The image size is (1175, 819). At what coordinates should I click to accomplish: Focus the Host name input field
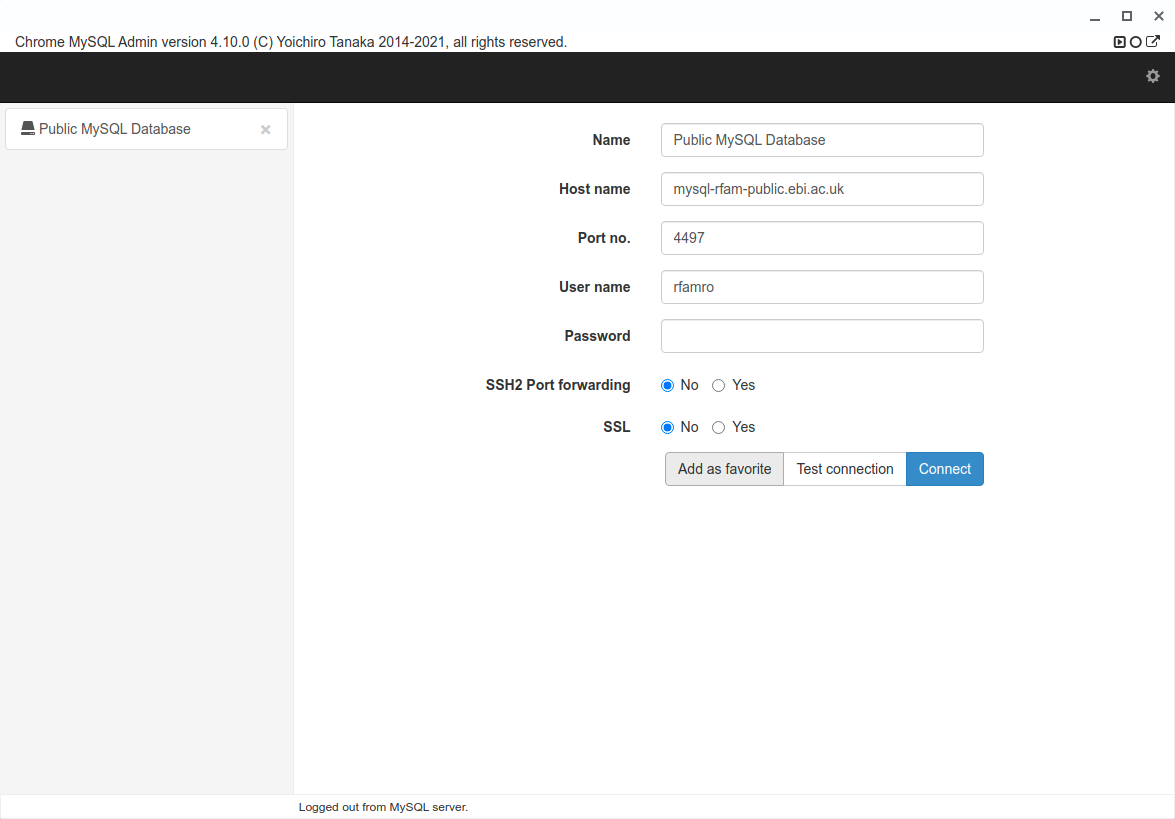822,189
